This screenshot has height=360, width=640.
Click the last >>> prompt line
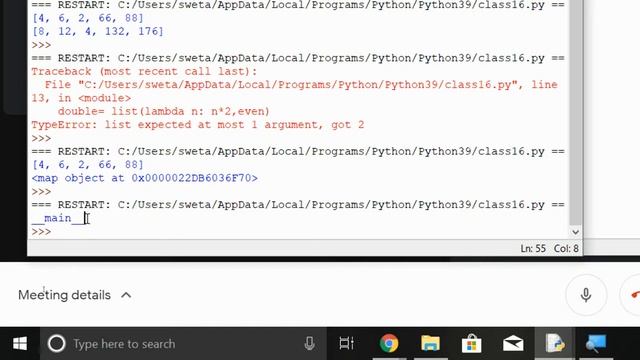pyautogui.click(x=41, y=232)
